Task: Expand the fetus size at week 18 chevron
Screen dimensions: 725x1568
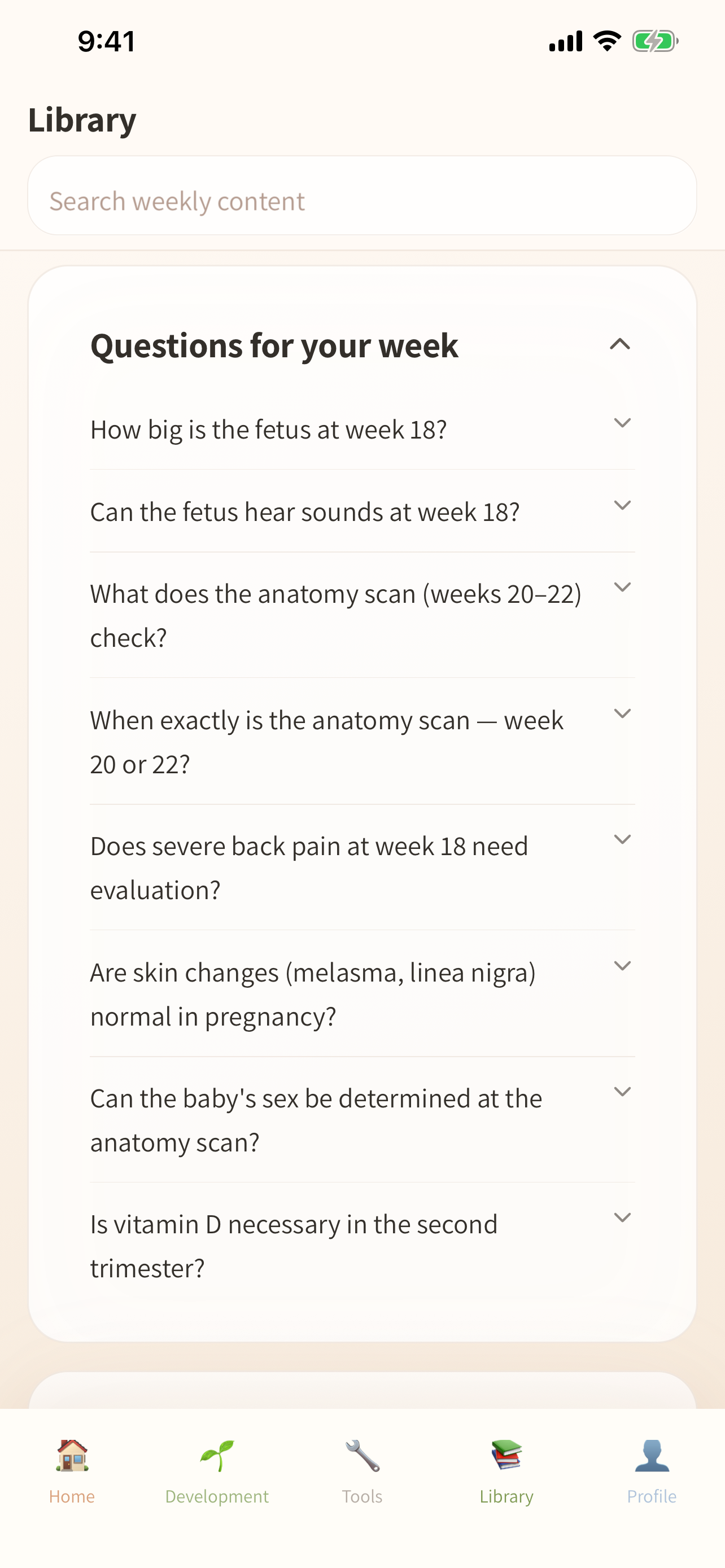Action: tap(622, 423)
